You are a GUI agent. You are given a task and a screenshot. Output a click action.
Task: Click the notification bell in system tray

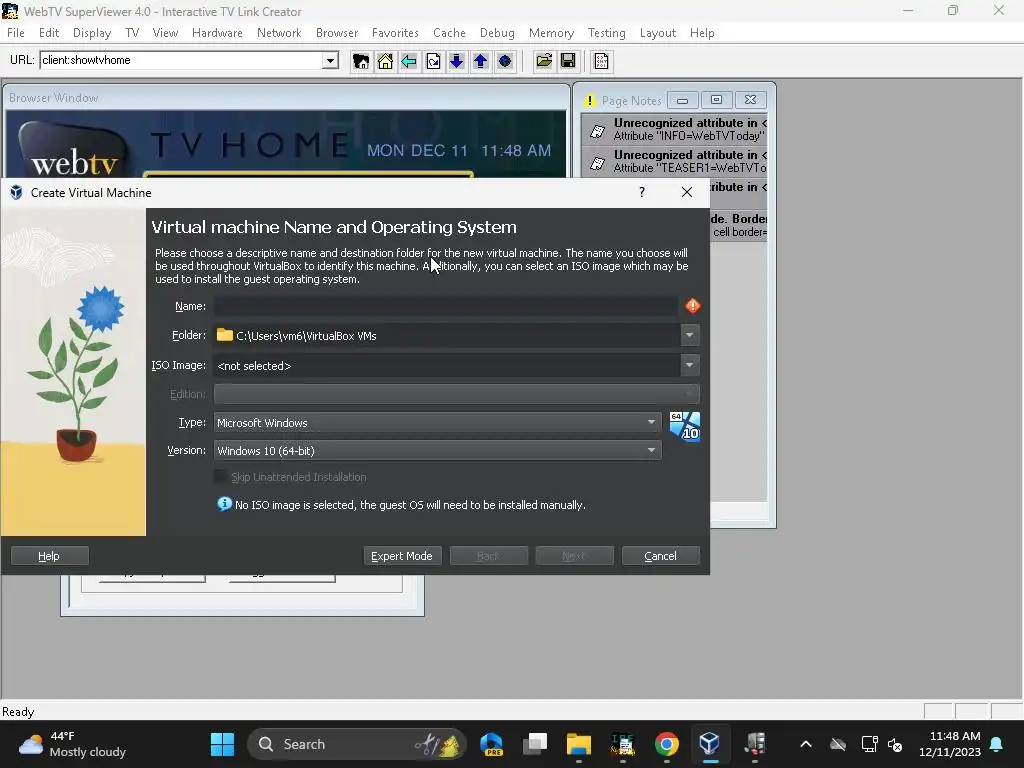pyautogui.click(x=997, y=744)
